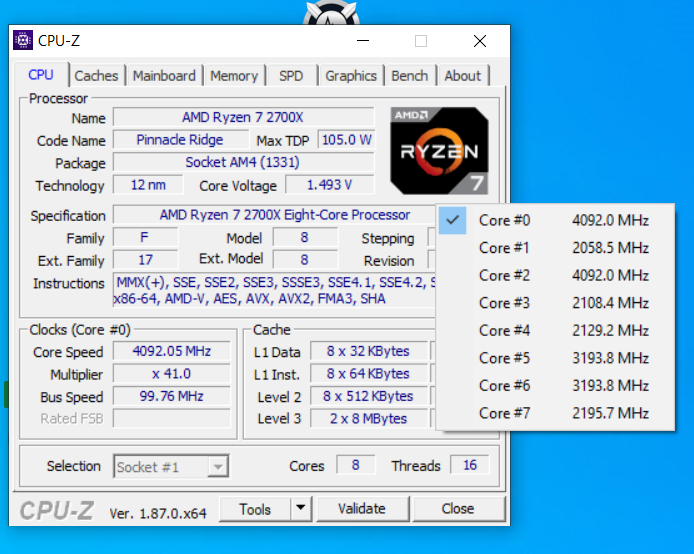This screenshot has height=554, width=694.
Task: Click the CPU-Z app icon in title bar
Action: [x=23, y=41]
